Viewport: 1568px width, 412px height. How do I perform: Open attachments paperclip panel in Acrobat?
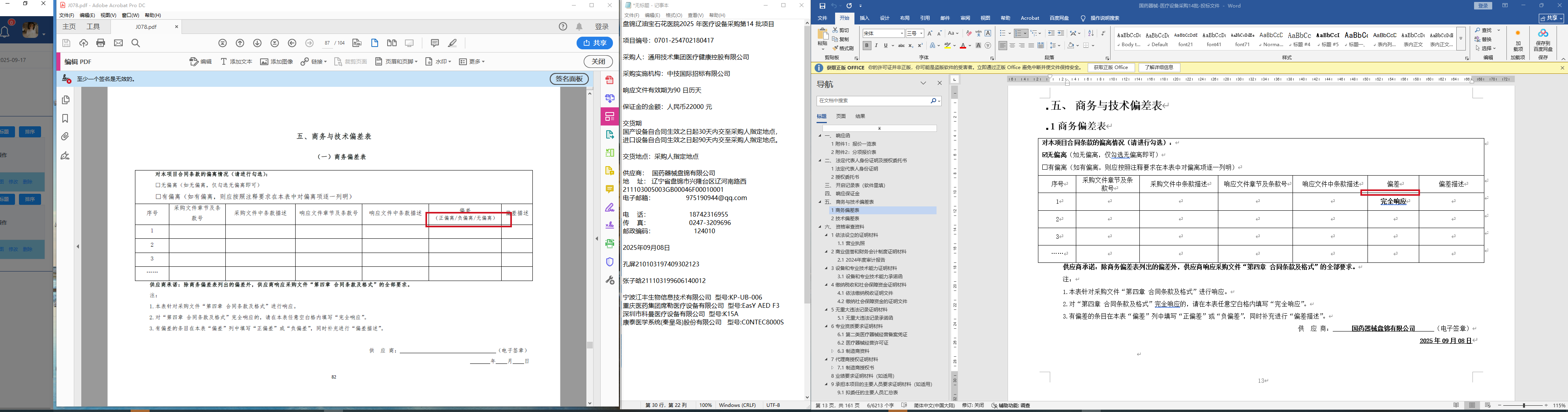[66, 136]
